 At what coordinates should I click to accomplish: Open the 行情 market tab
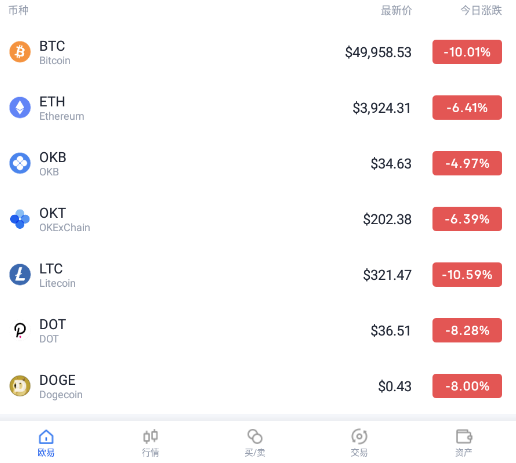(x=150, y=443)
